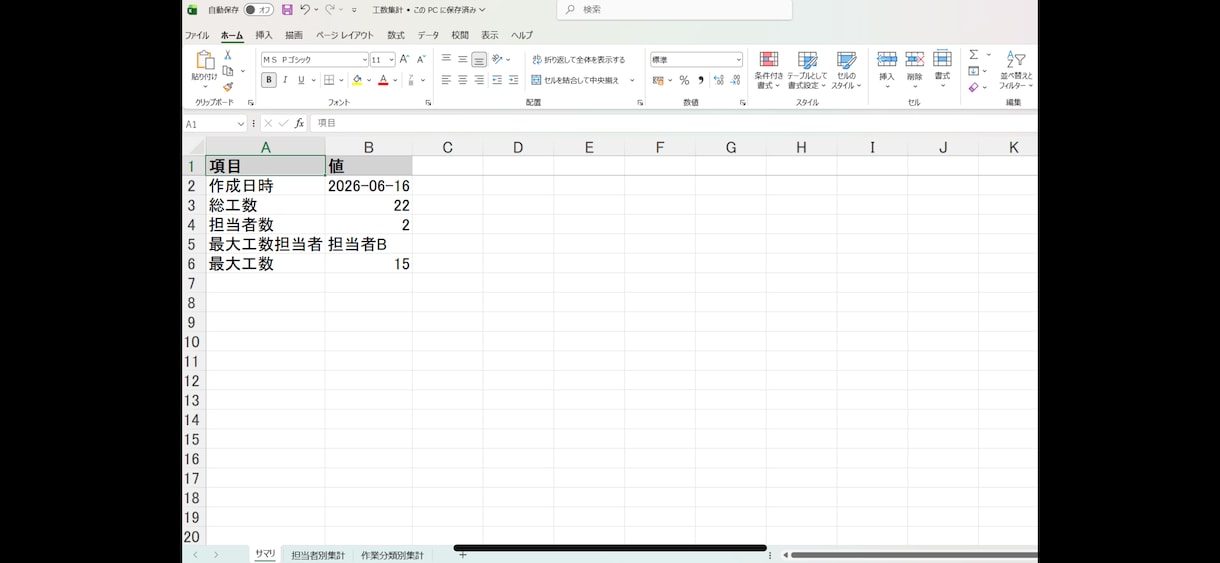Open the ヘルプ ribbon tab
The image size is (1220, 563).
(x=522, y=35)
